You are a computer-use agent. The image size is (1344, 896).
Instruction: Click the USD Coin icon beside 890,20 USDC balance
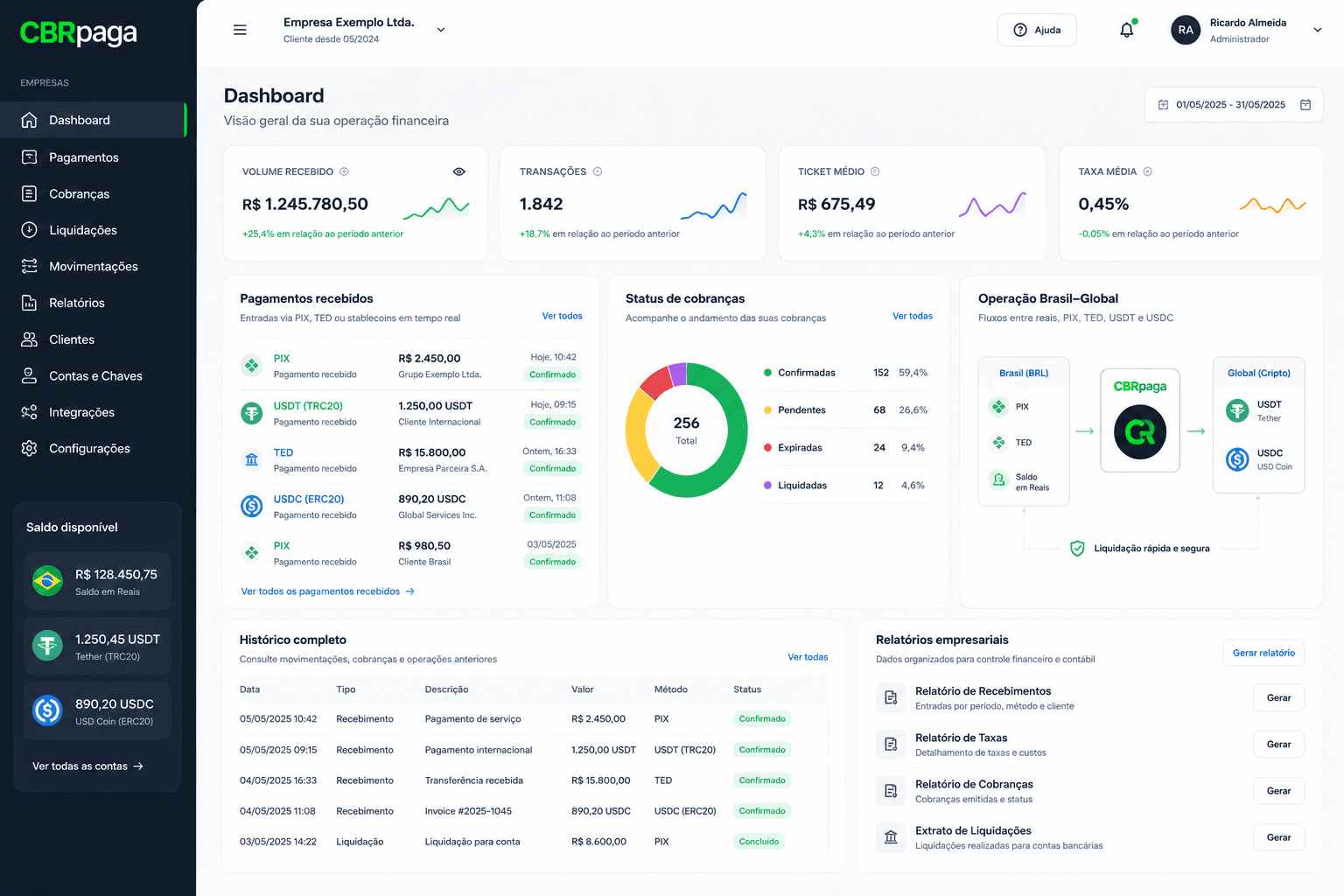pyautogui.click(x=47, y=710)
